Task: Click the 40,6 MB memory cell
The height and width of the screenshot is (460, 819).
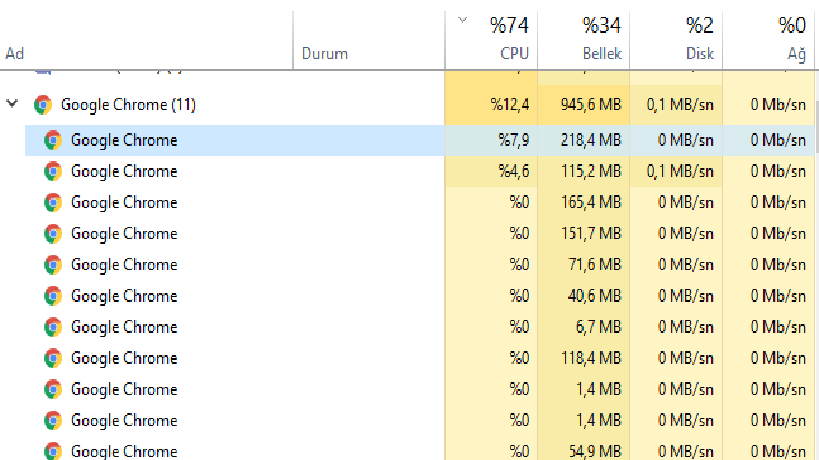Action: pos(583,296)
